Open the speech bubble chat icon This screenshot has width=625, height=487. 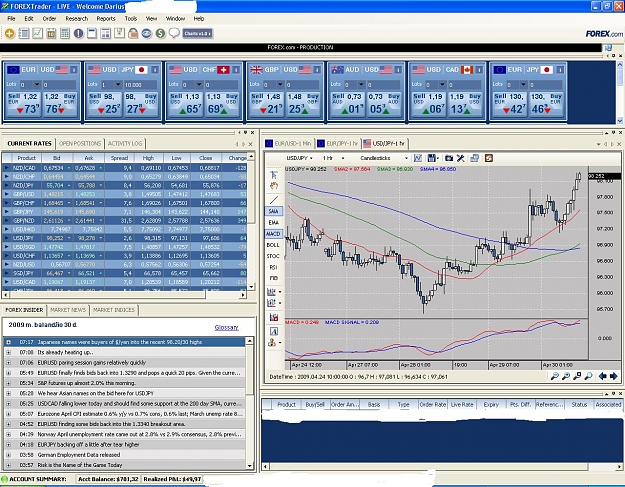(174, 33)
